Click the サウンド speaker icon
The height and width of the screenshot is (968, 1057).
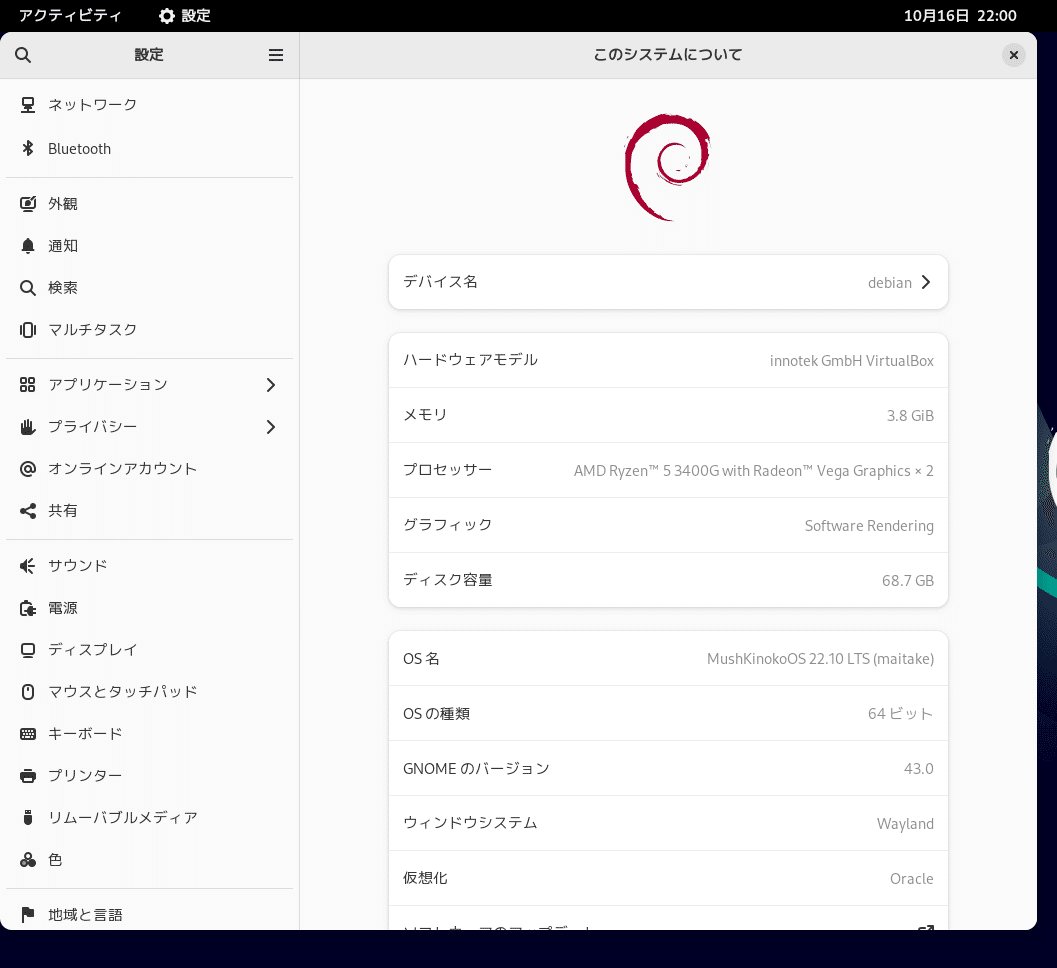(x=28, y=566)
